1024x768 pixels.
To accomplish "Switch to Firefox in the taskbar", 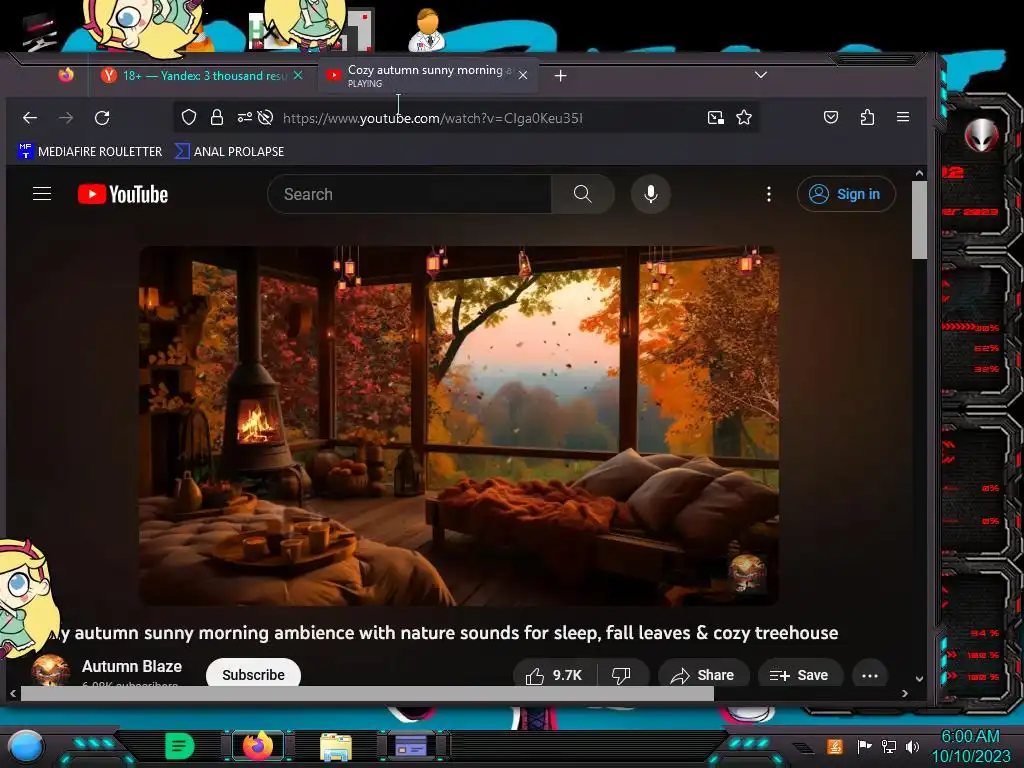I will click(258, 746).
